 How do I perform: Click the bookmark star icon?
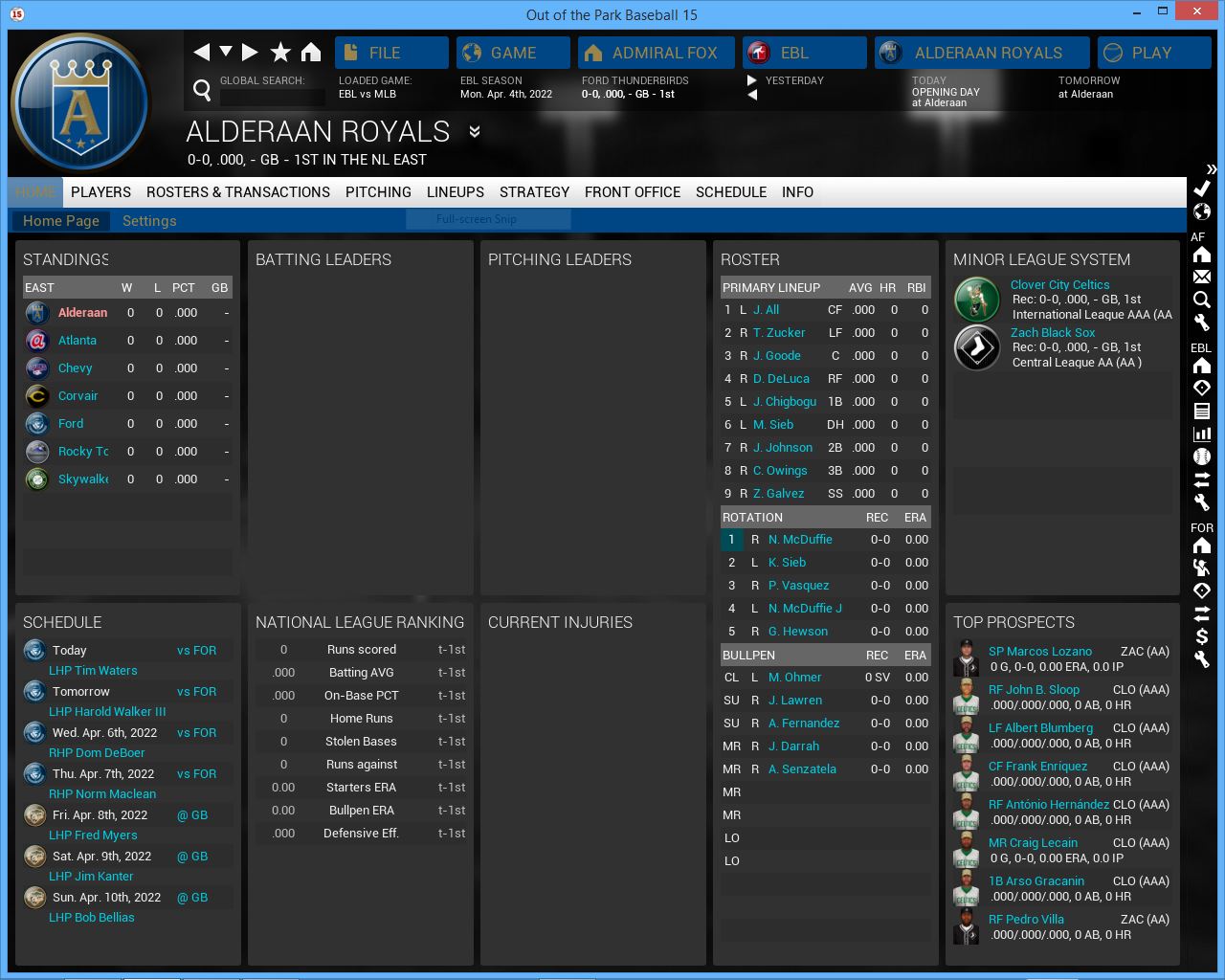pos(280,53)
